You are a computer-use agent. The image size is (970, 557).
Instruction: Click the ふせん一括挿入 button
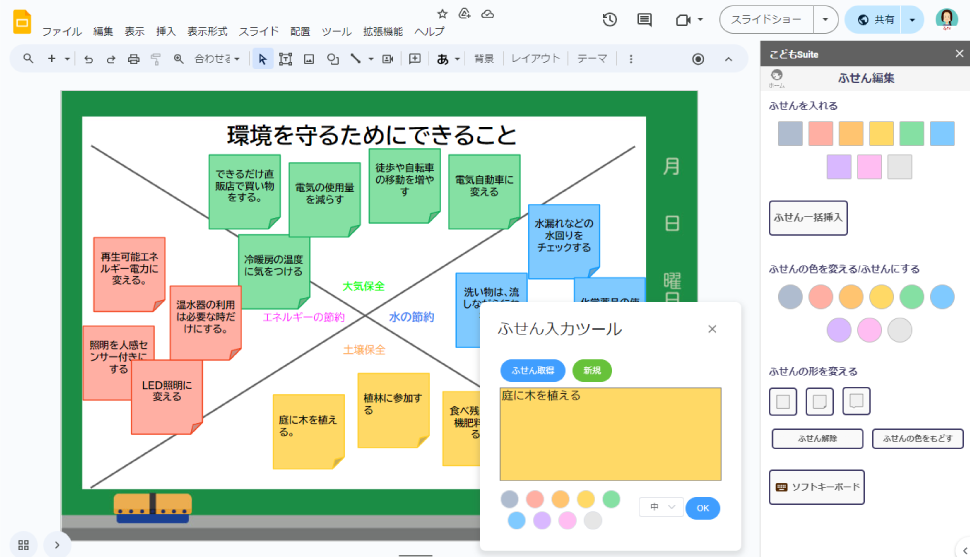pyautogui.click(x=808, y=218)
